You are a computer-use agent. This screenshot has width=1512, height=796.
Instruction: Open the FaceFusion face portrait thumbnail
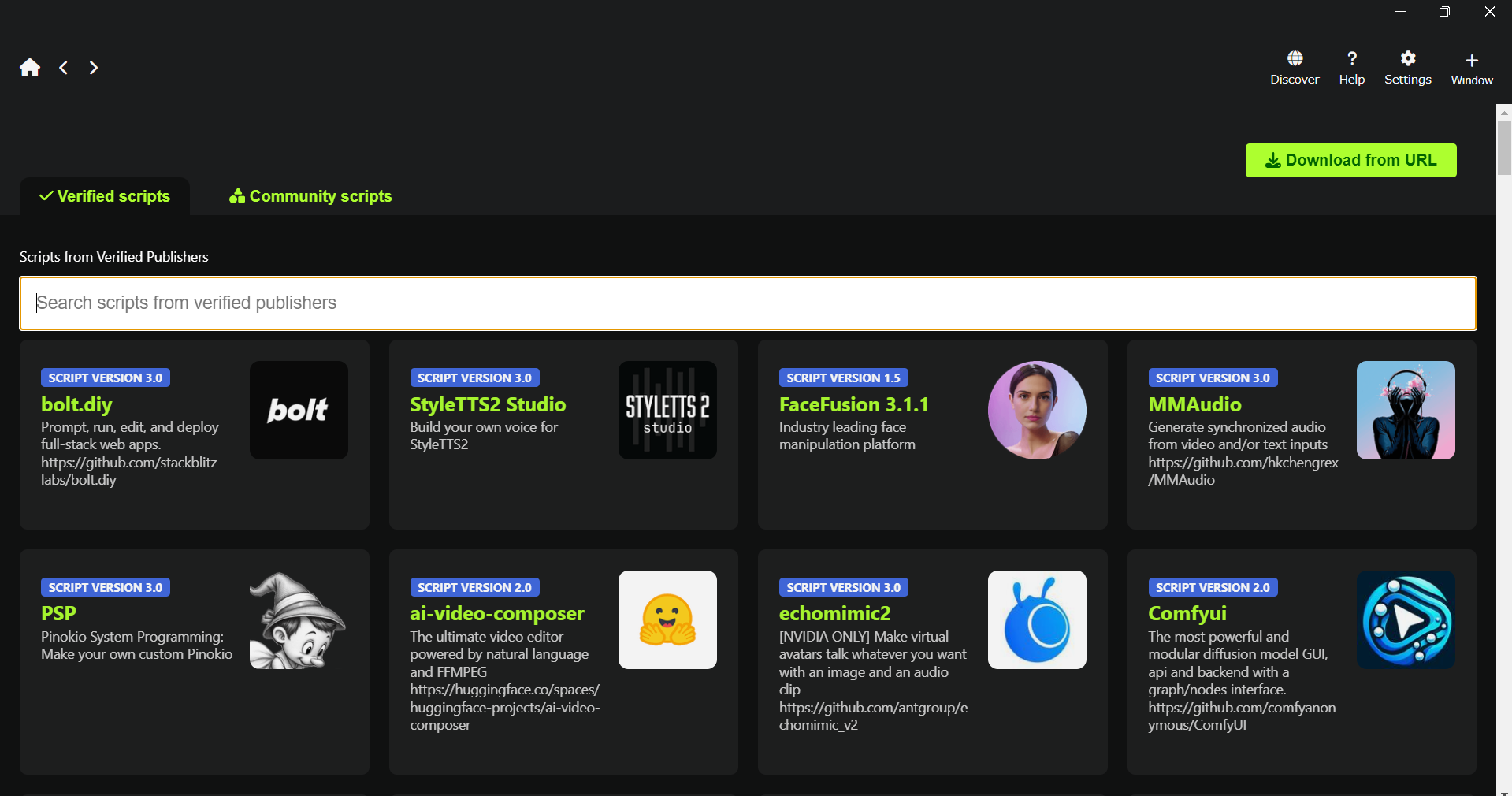pyautogui.click(x=1037, y=410)
